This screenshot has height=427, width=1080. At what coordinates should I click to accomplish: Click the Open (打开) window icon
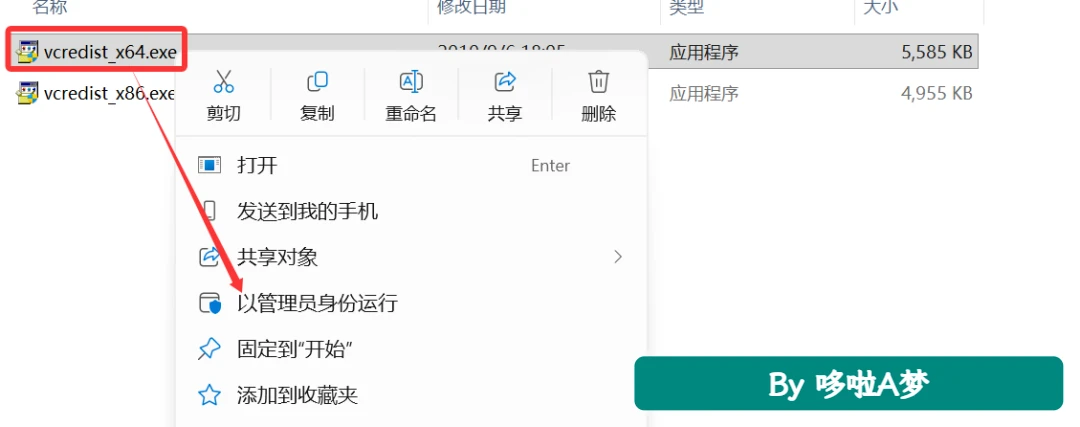(209, 165)
